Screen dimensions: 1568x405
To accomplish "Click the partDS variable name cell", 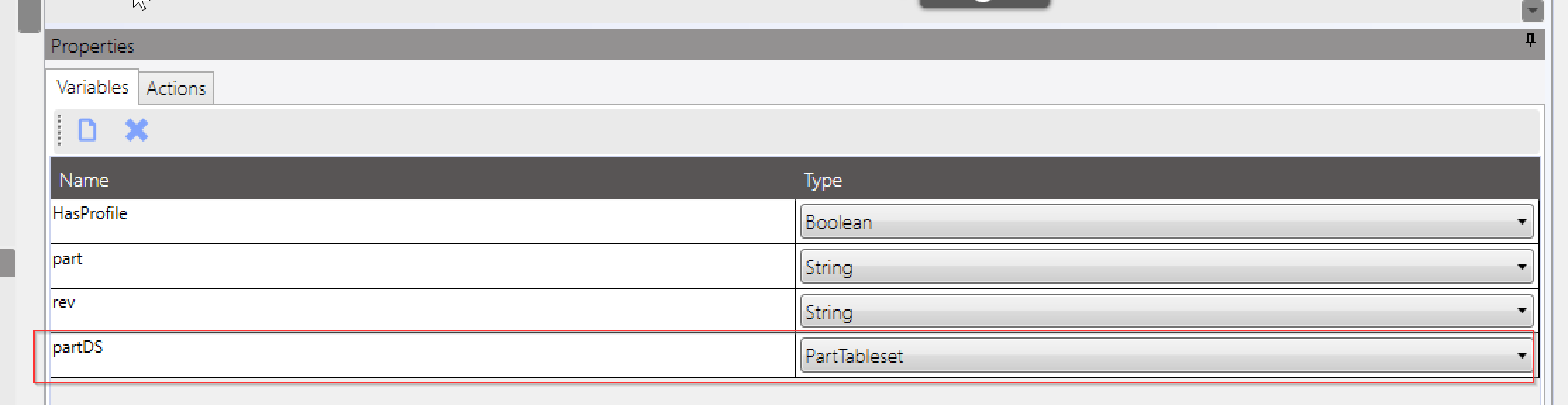I will tap(423, 355).
